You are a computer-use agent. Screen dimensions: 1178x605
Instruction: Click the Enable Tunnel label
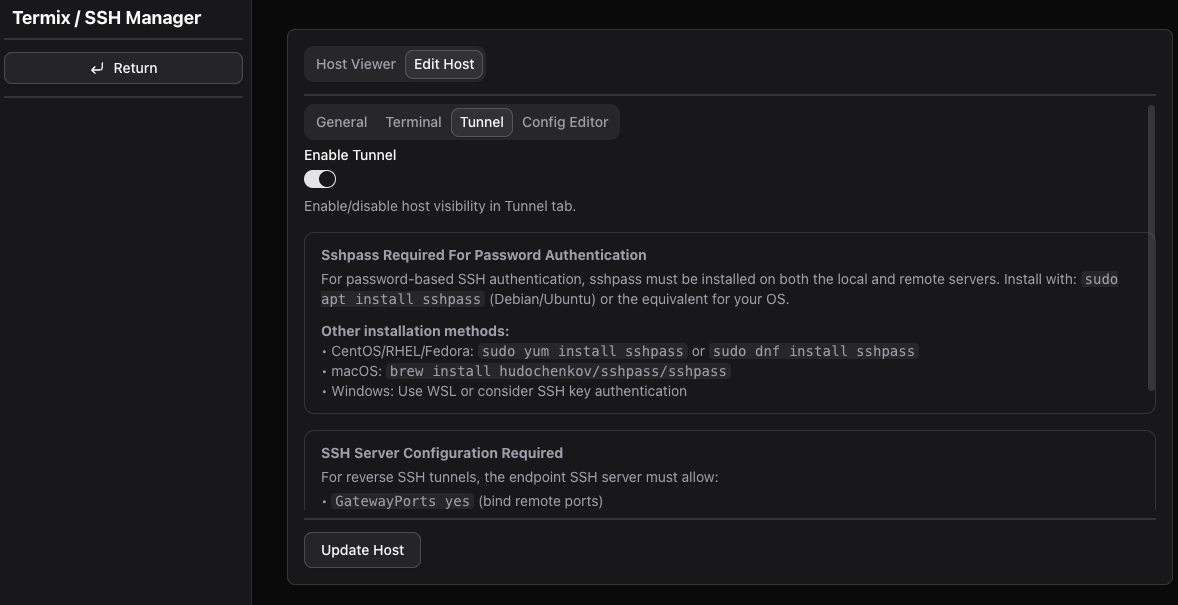pos(350,155)
